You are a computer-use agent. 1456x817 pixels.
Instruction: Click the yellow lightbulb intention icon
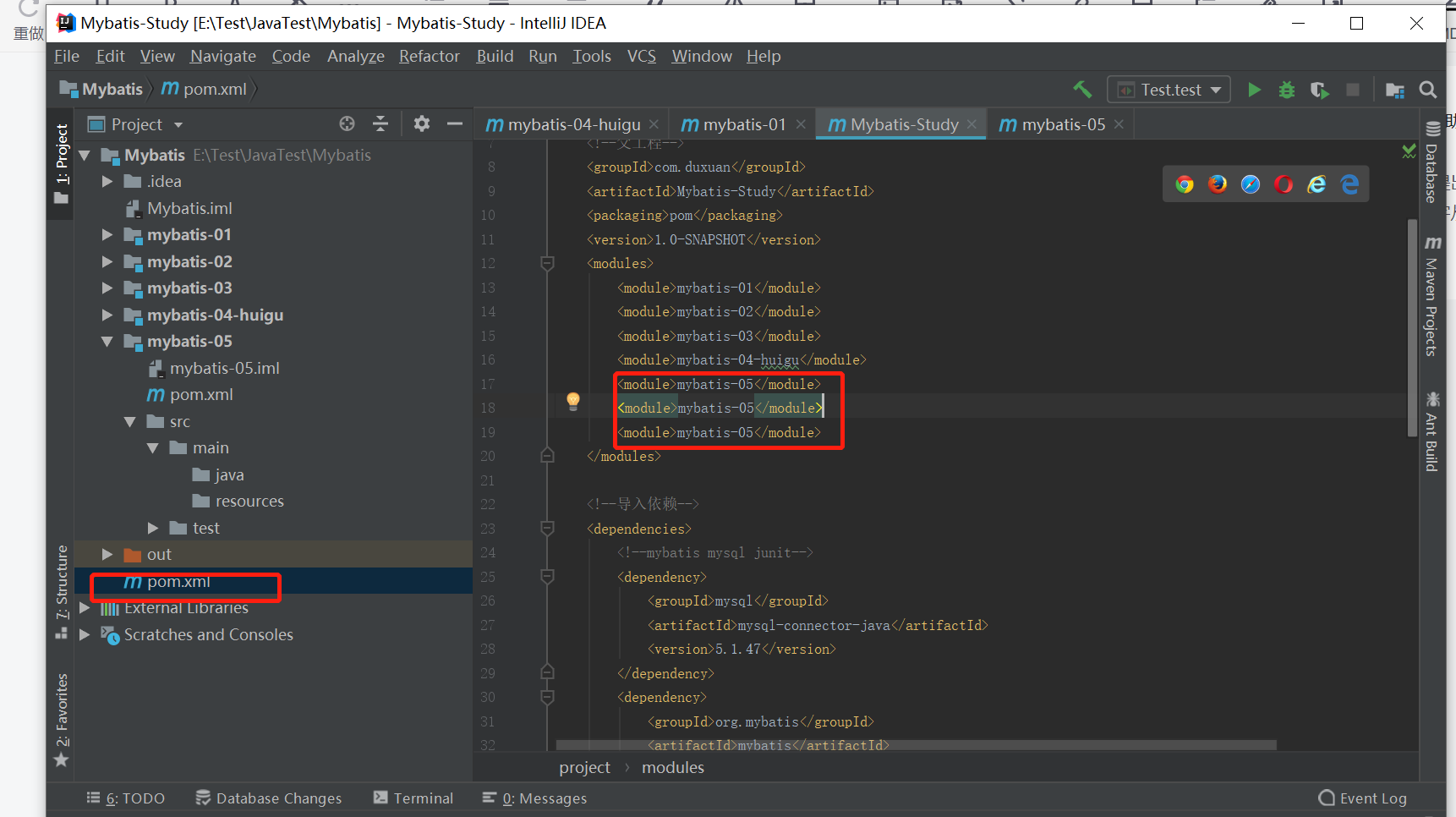coord(573,401)
